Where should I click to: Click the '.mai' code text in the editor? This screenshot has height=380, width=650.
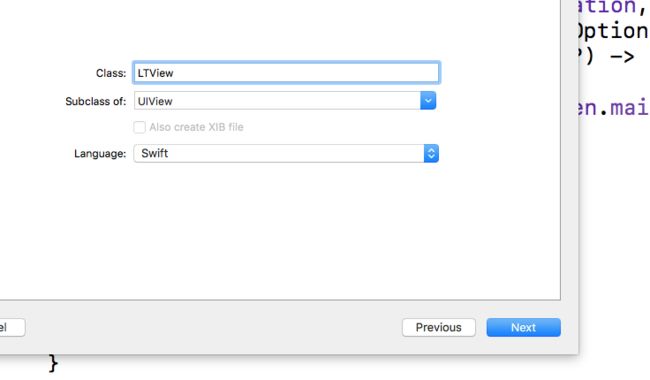[623, 107]
